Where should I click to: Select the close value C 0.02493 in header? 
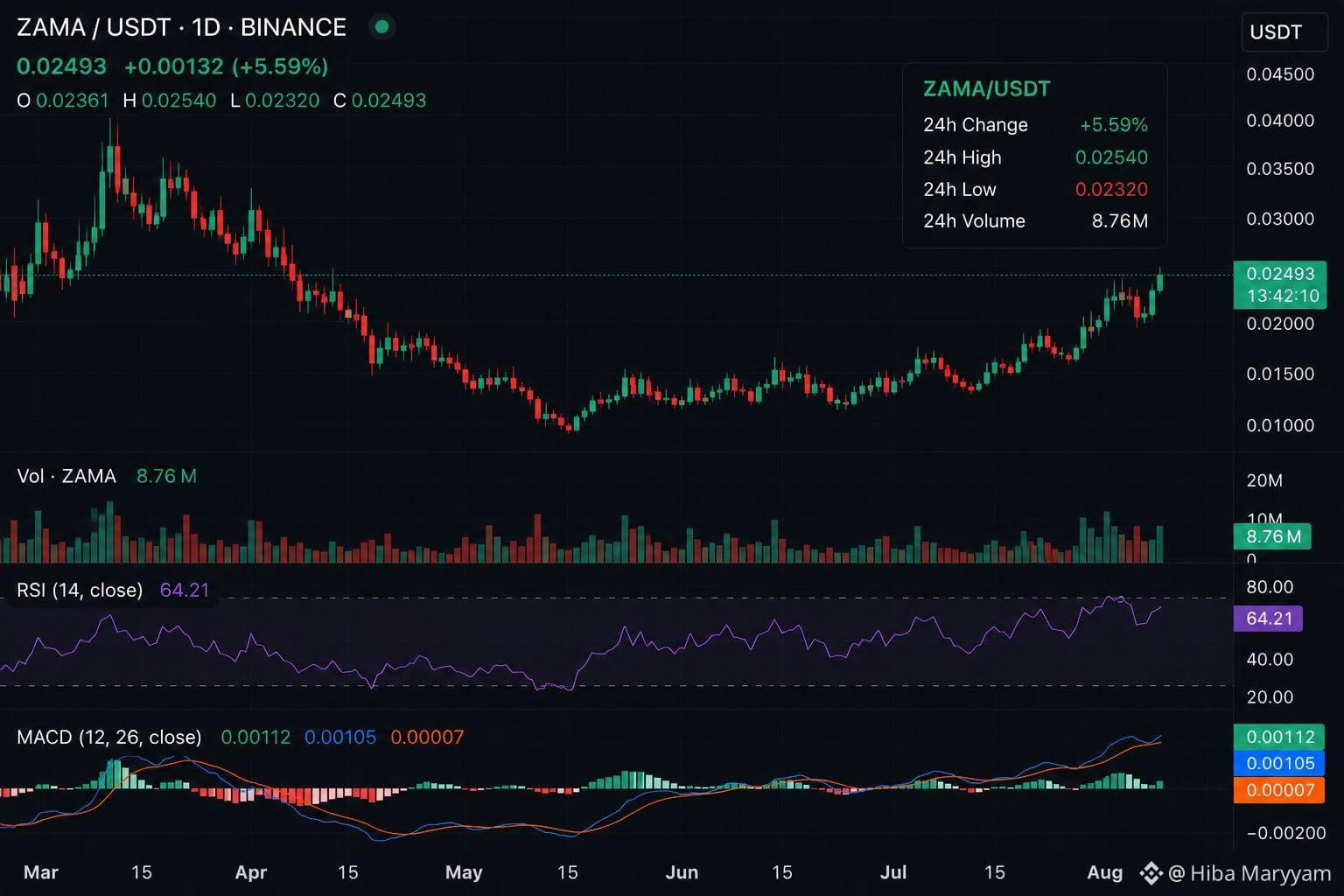point(380,101)
